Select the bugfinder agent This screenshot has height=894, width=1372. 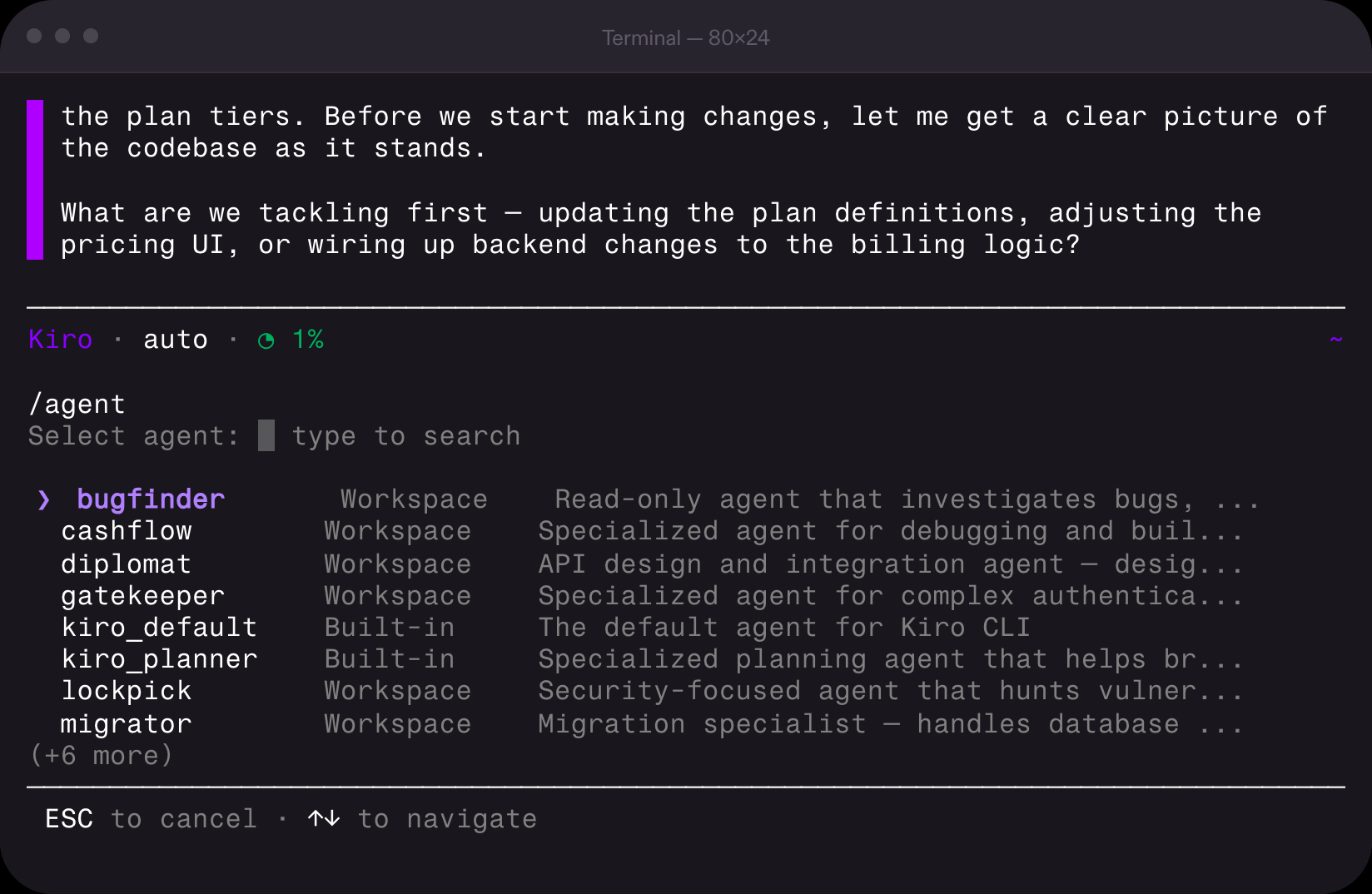click(x=151, y=499)
